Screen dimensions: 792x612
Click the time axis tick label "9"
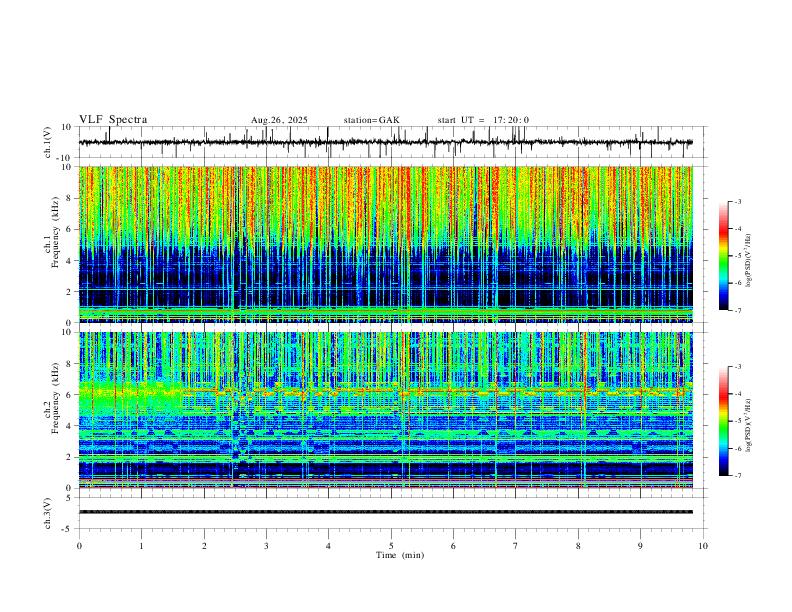tap(640, 546)
